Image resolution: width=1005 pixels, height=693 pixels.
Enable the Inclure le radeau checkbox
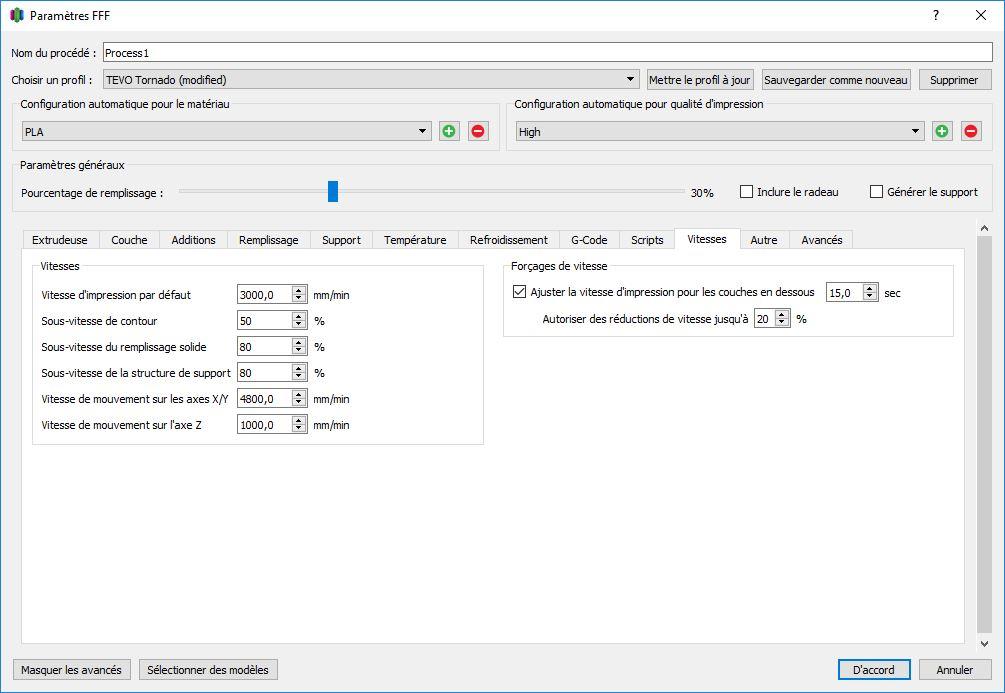pos(746,192)
